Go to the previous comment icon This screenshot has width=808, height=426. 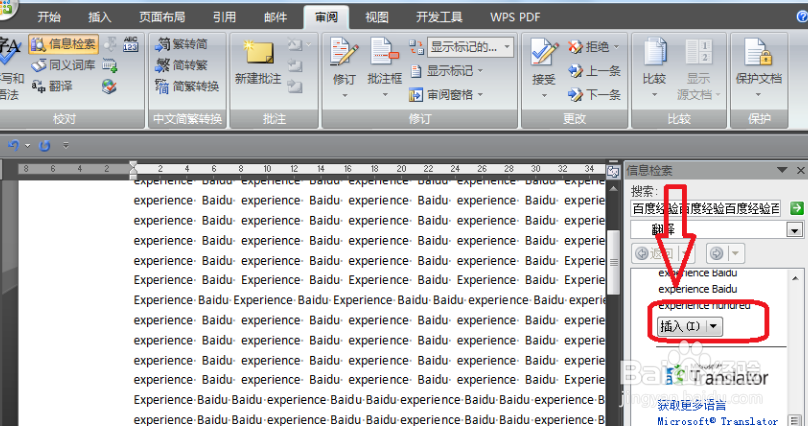click(295, 65)
